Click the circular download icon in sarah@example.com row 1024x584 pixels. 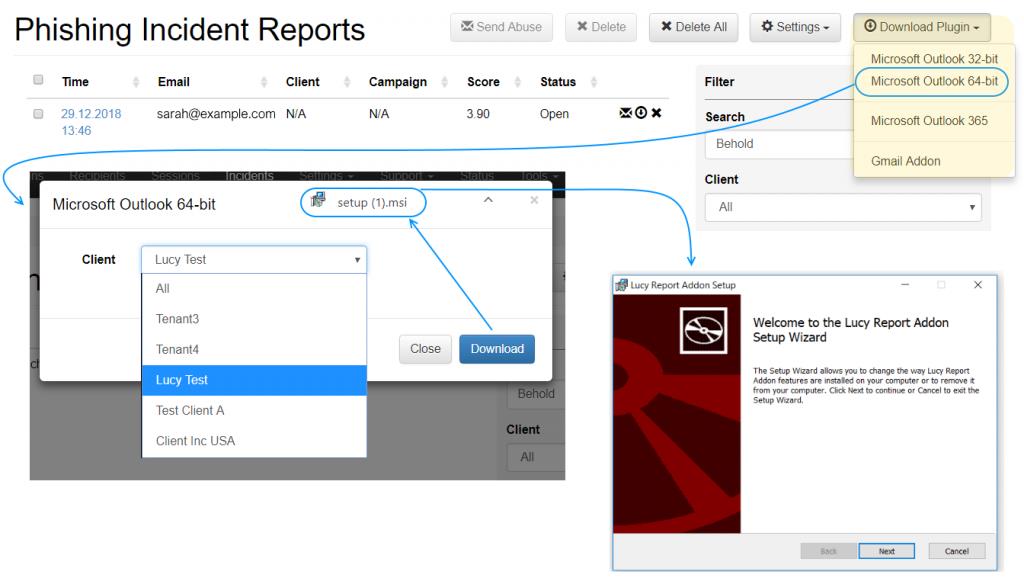click(x=641, y=113)
